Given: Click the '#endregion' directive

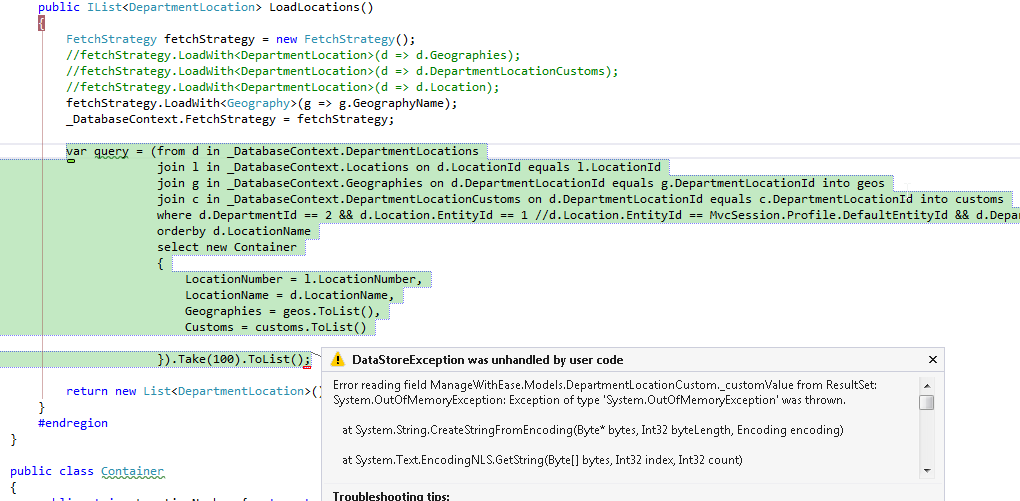Looking at the screenshot, I should 73,423.
